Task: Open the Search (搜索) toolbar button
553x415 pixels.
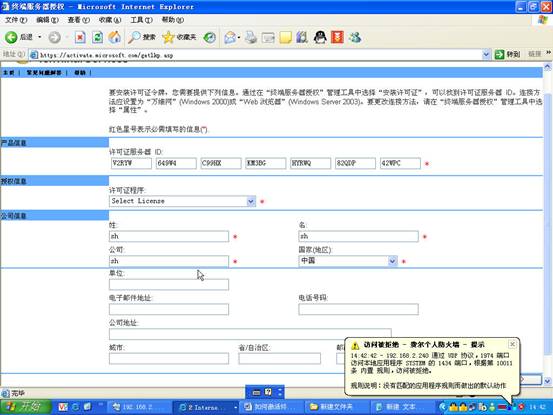Action: (x=142, y=37)
